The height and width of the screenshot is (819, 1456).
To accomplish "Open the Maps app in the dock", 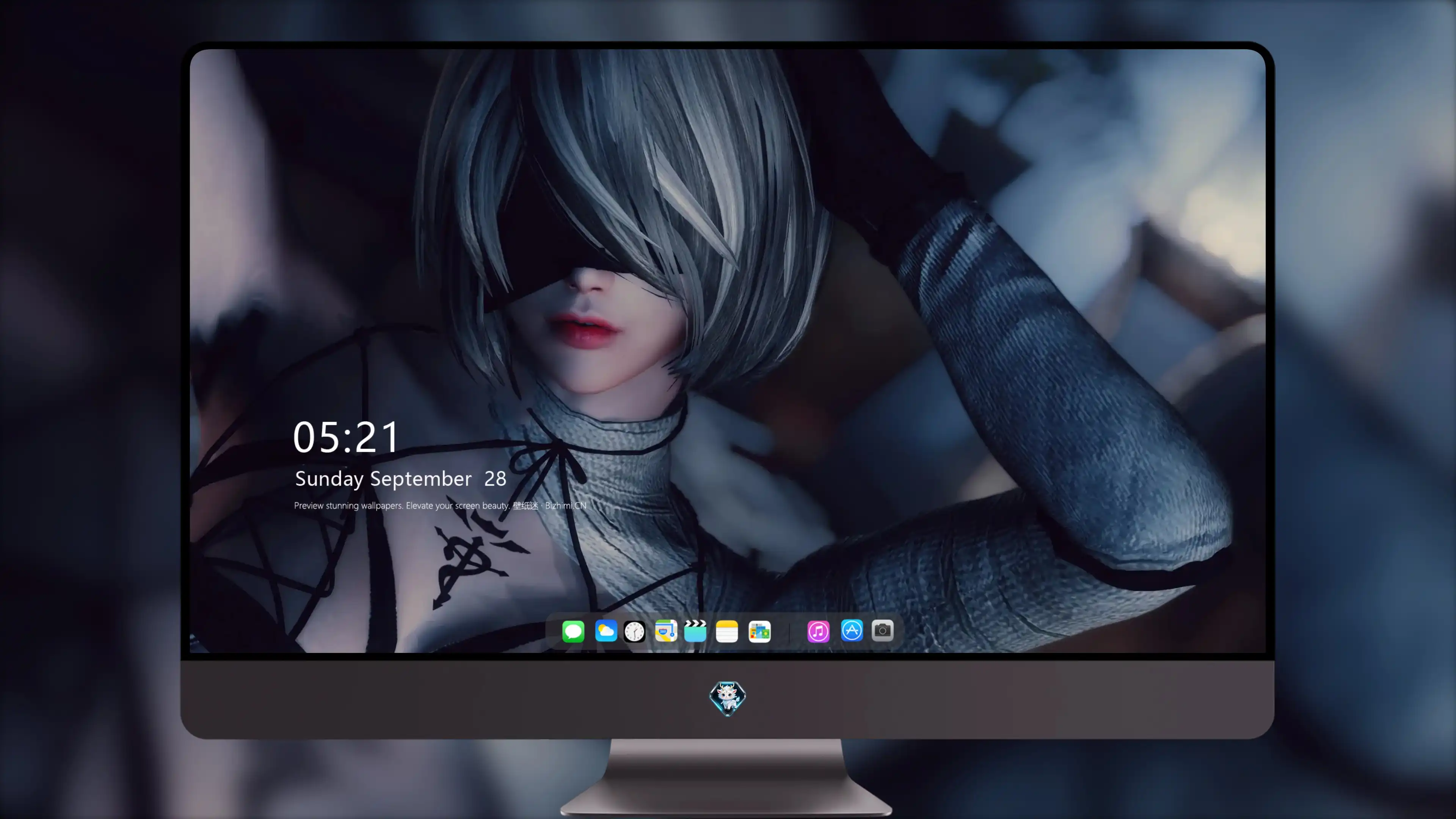I will [666, 631].
